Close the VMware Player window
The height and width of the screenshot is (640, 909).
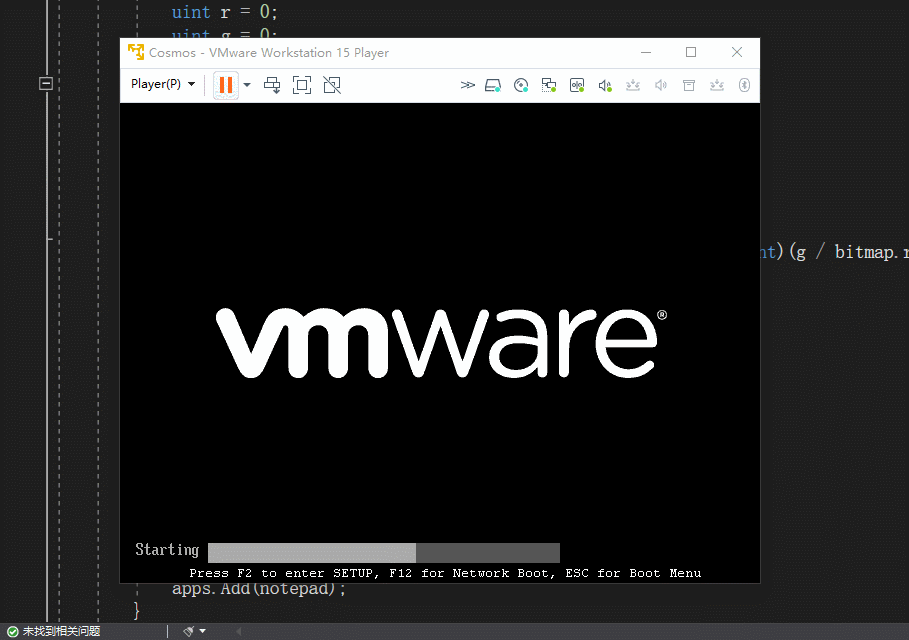pos(737,52)
